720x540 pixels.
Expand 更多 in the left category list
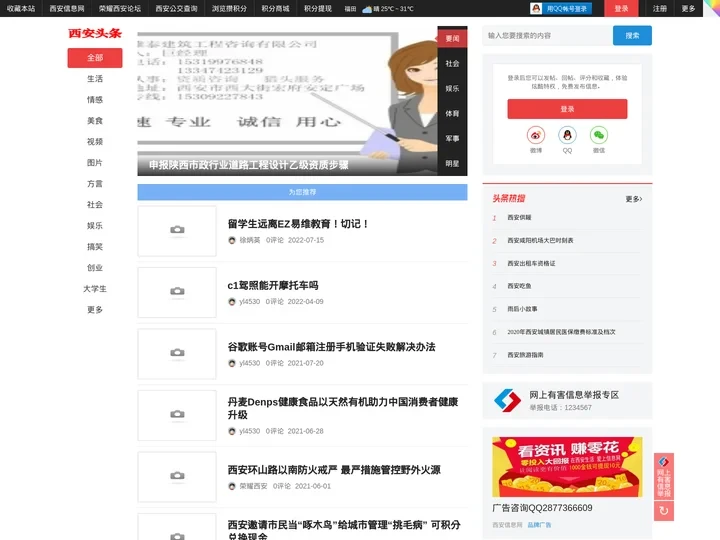[x=95, y=310]
